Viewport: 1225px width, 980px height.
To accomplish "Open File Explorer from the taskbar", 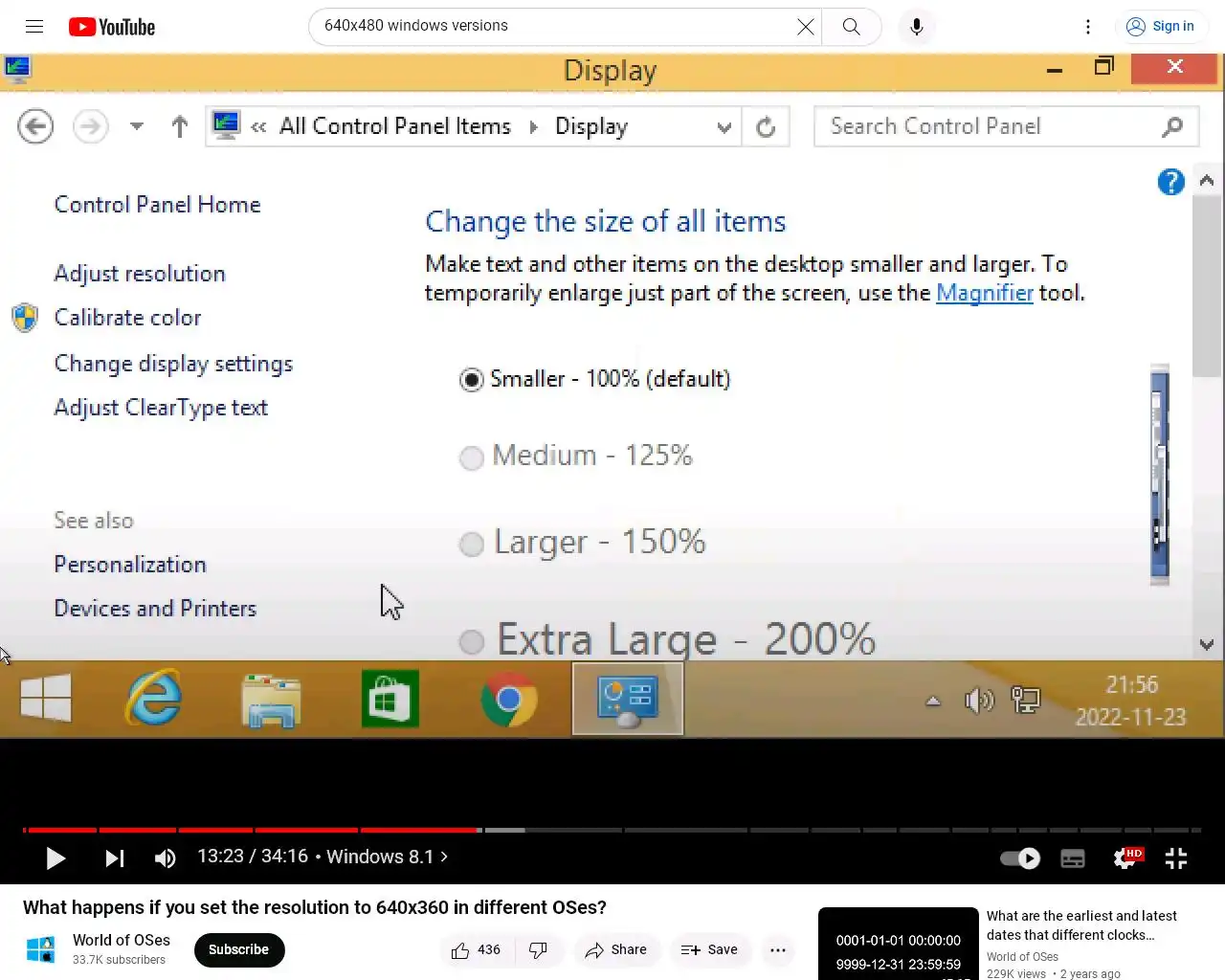I will coord(271,701).
